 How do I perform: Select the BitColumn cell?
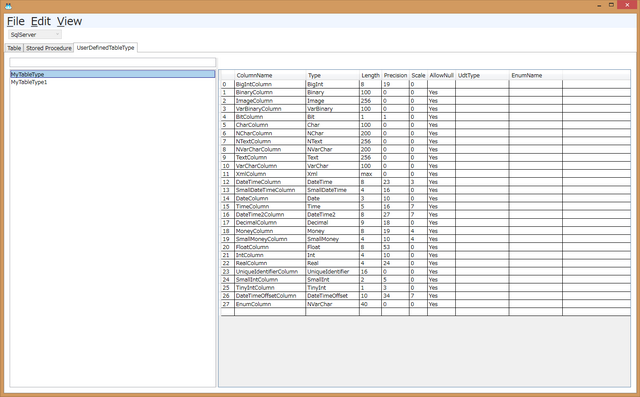coord(270,117)
